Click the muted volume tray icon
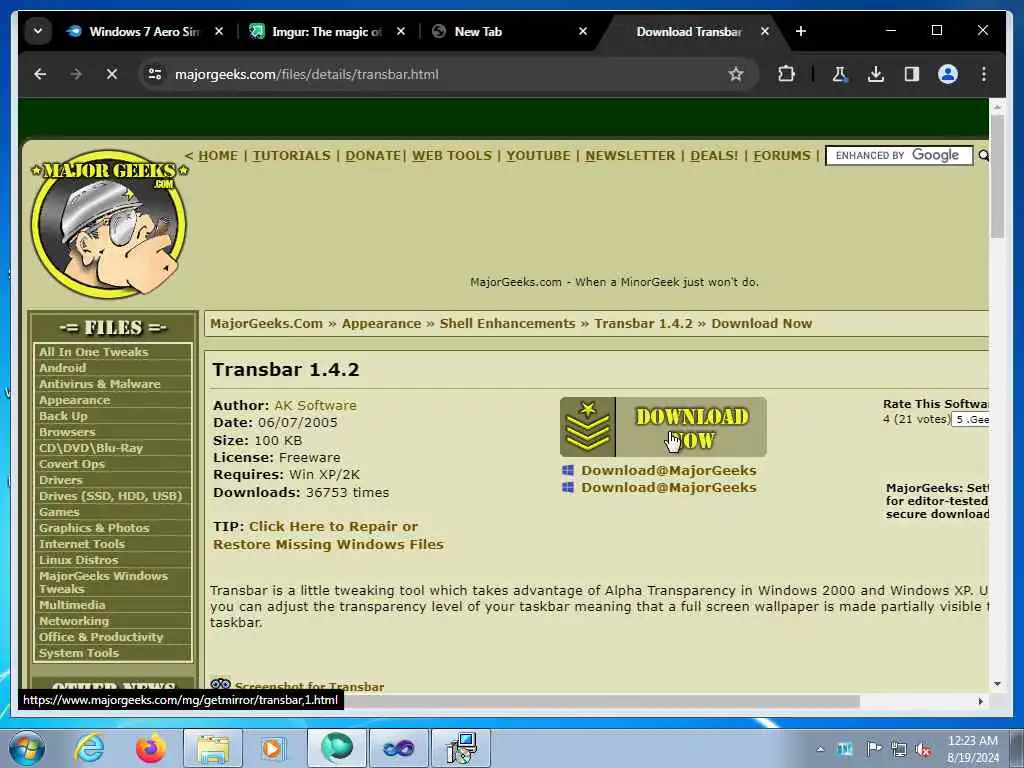Image resolution: width=1024 pixels, height=768 pixels. coord(923,749)
